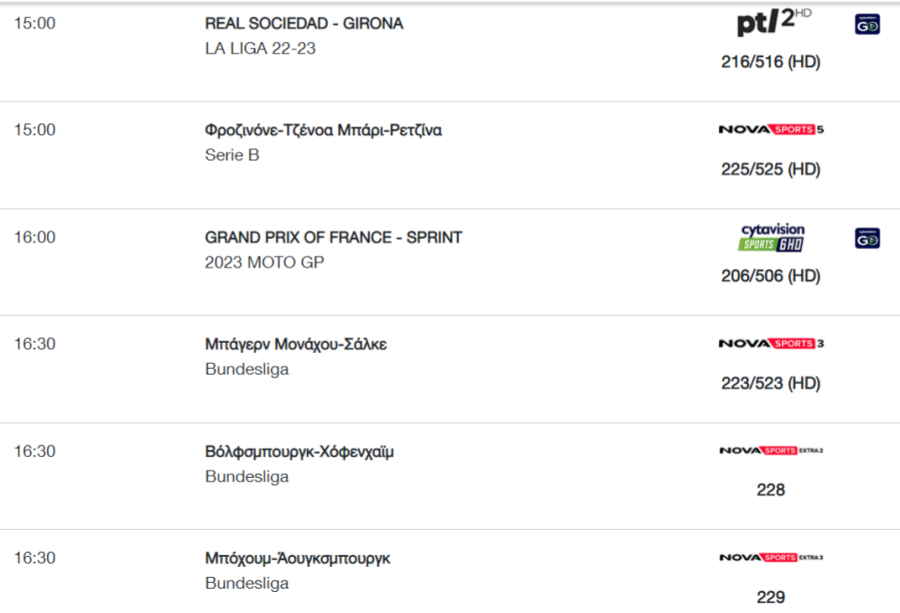Click the LA LIGA 22-23 subtitle

(260, 49)
